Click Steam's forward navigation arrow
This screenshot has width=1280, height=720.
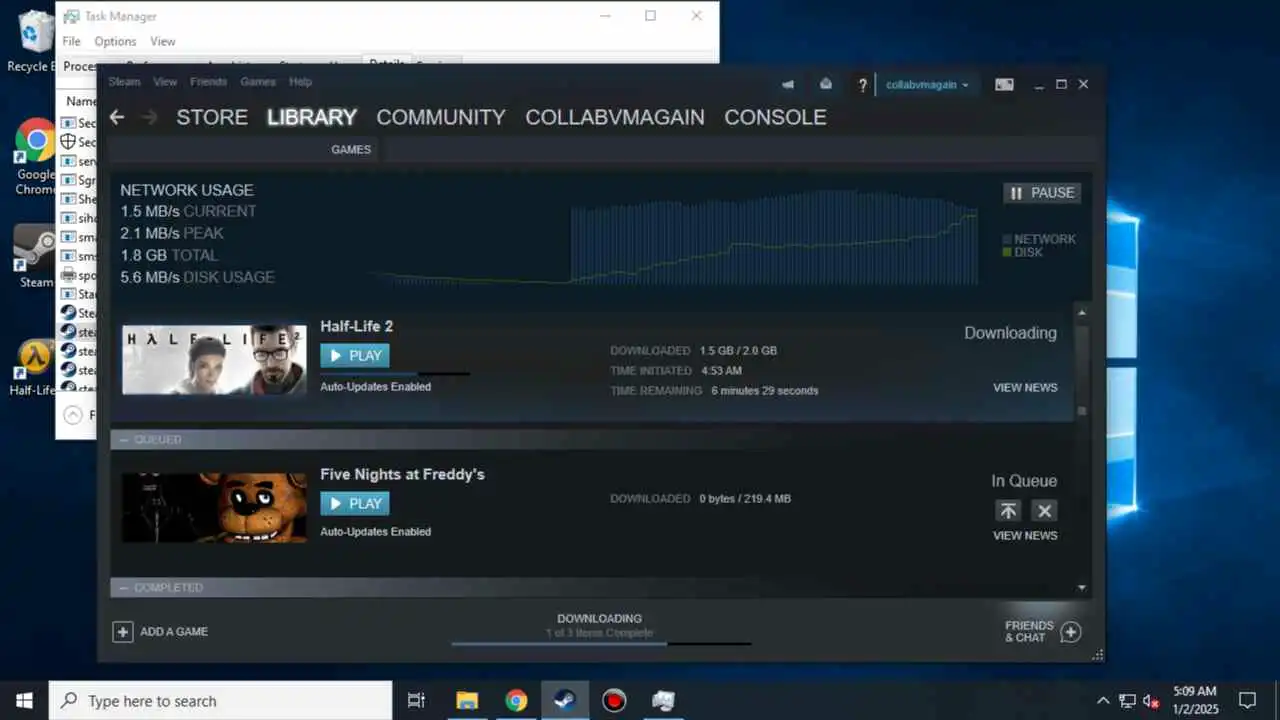(150, 117)
